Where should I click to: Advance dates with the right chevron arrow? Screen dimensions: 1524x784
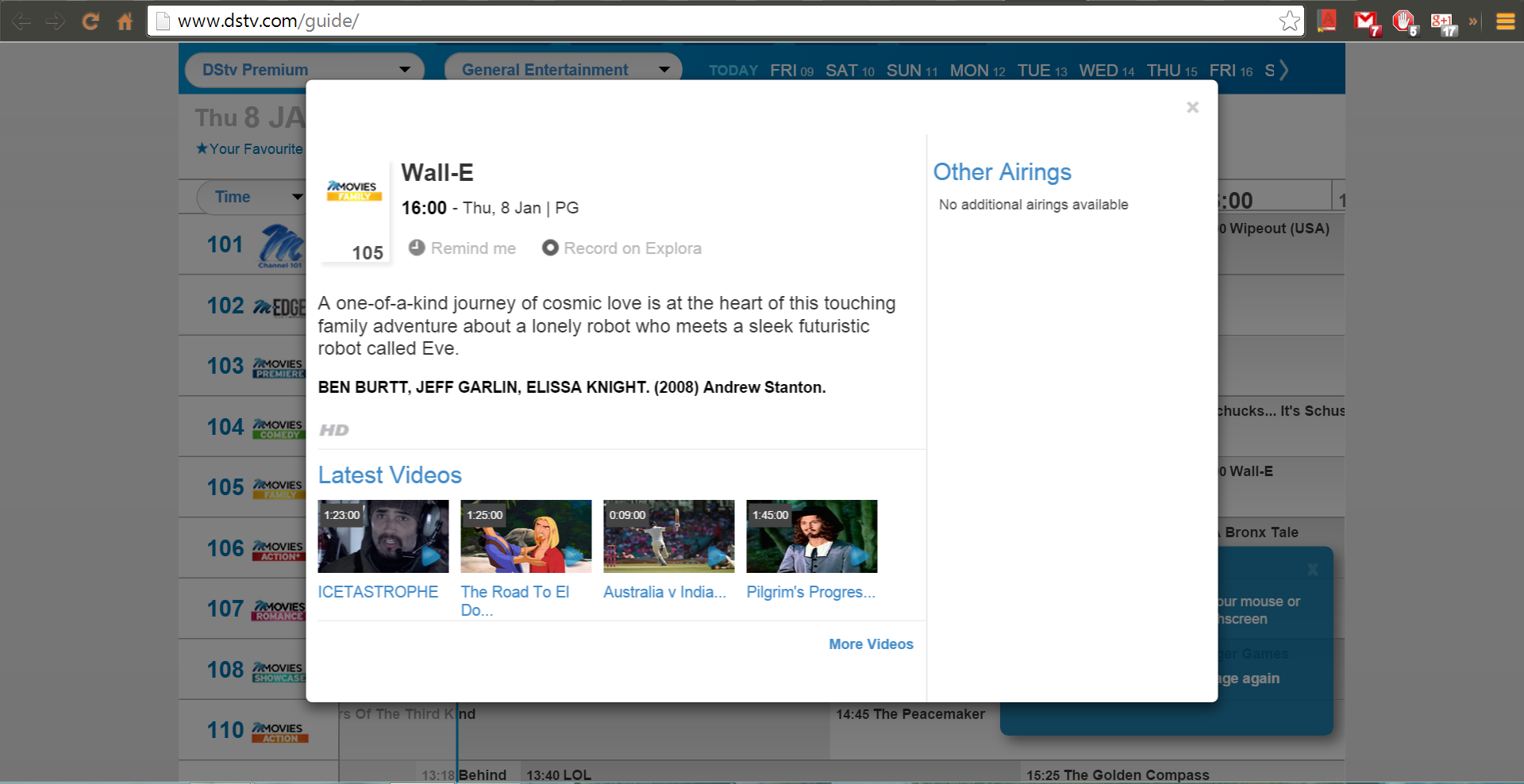click(1283, 70)
